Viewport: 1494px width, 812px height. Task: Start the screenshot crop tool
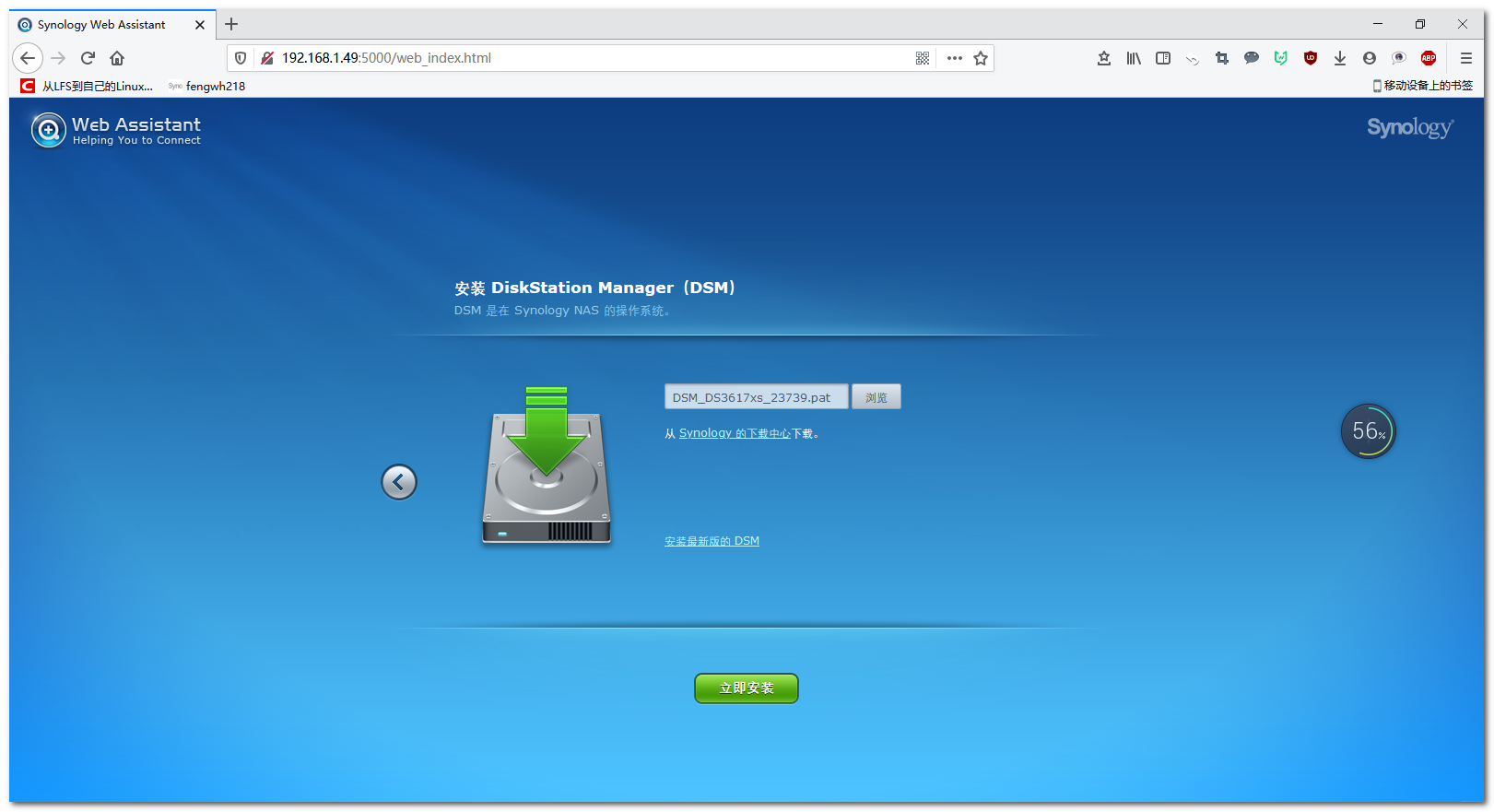coord(1222,58)
